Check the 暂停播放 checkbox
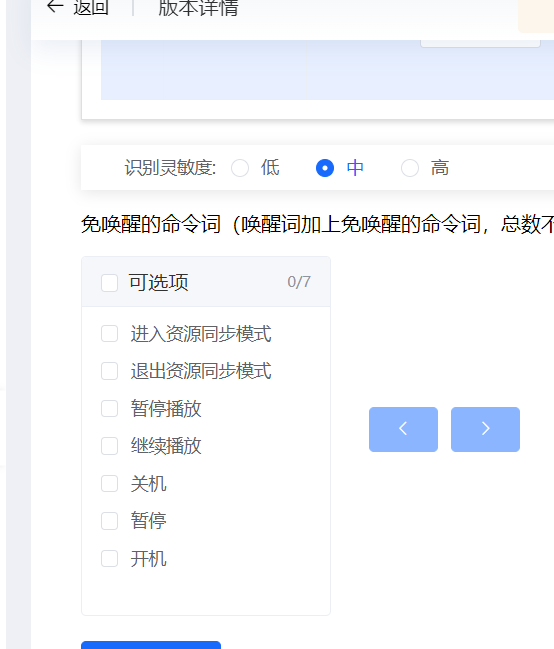Viewport: 554px width, 649px height. point(110,409)
